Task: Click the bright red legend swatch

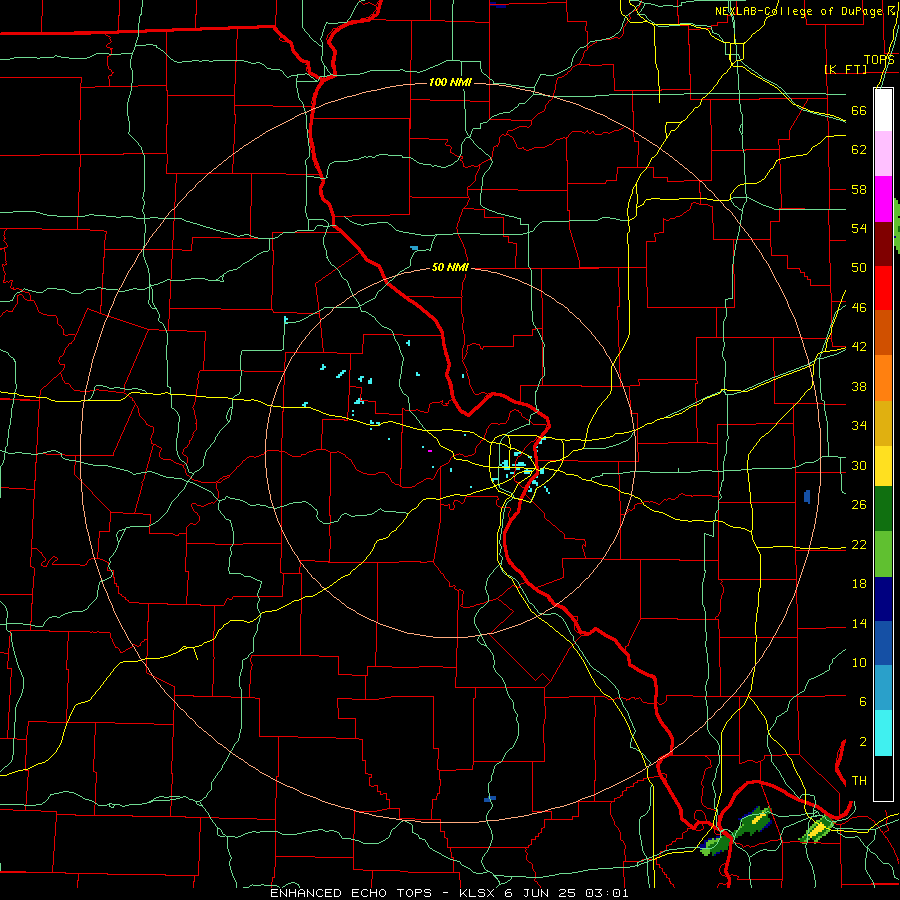Action: click(x=883, y=288)
